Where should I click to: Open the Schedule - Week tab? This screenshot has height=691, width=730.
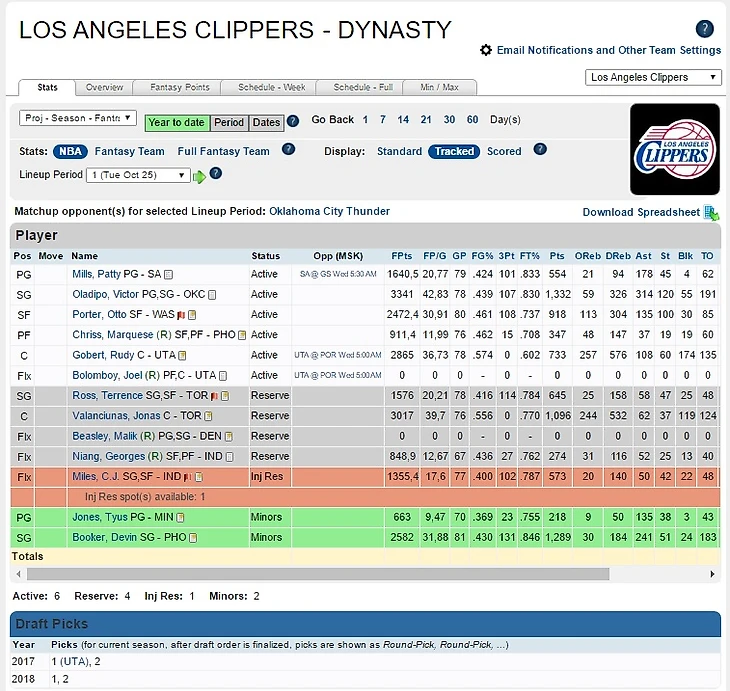[x=265, y=87]
